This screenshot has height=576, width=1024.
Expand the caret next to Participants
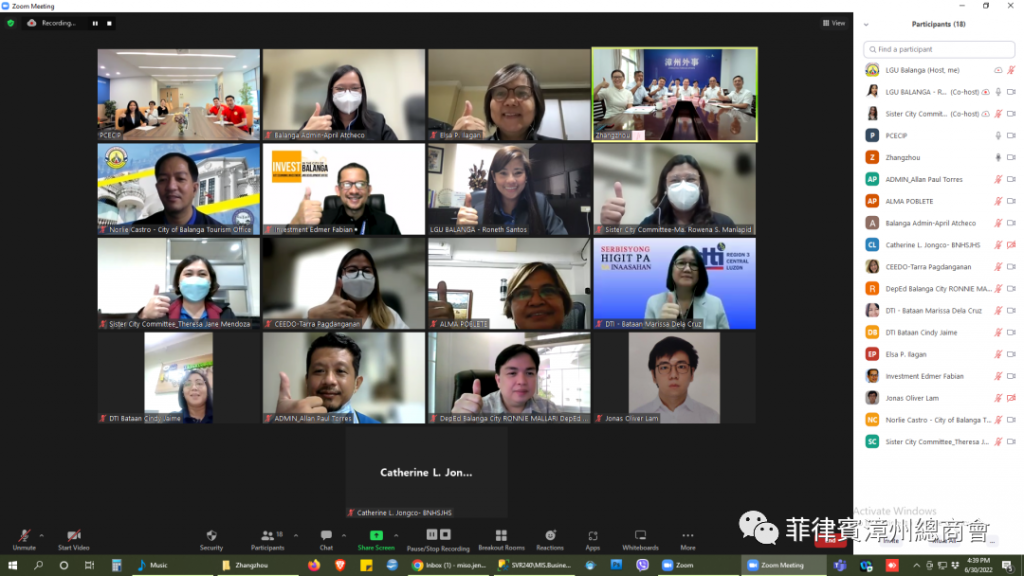[296, 536]
